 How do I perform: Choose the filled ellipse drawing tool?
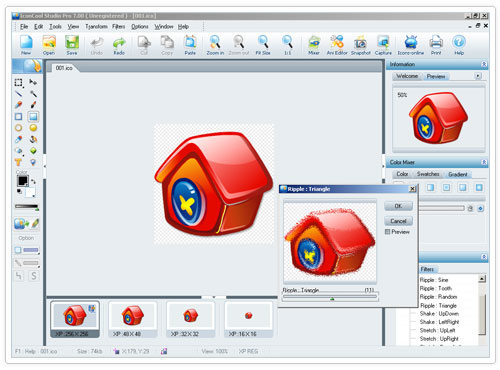(33, 128)
